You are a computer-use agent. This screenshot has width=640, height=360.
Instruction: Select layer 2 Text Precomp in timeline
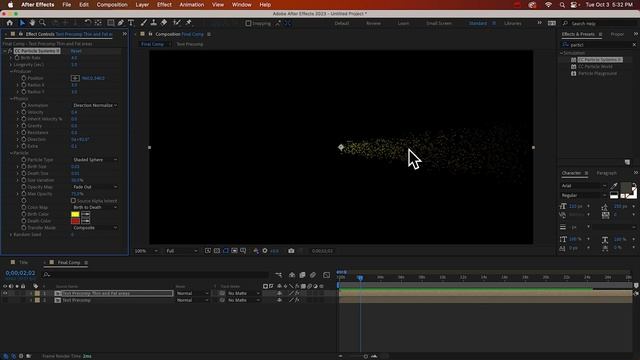click(76, 300)
